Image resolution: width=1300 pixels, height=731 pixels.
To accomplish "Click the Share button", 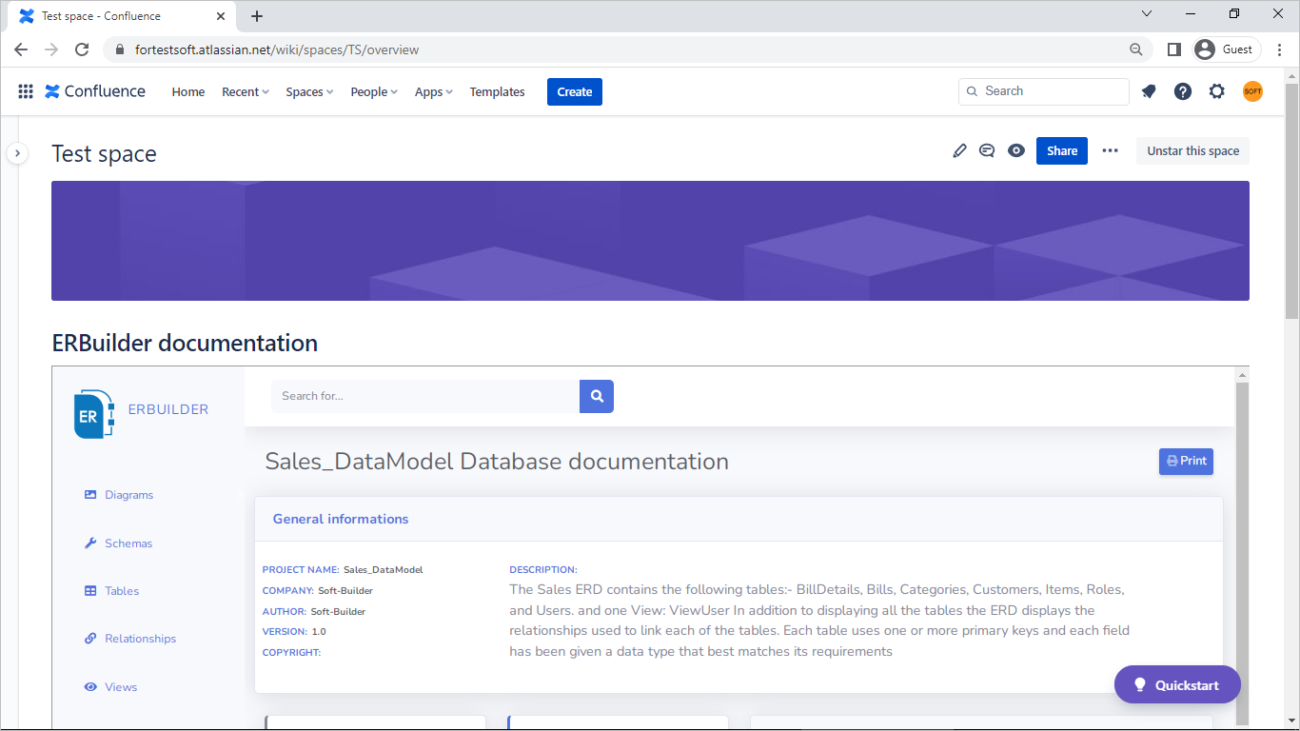I will [1061, 151].
